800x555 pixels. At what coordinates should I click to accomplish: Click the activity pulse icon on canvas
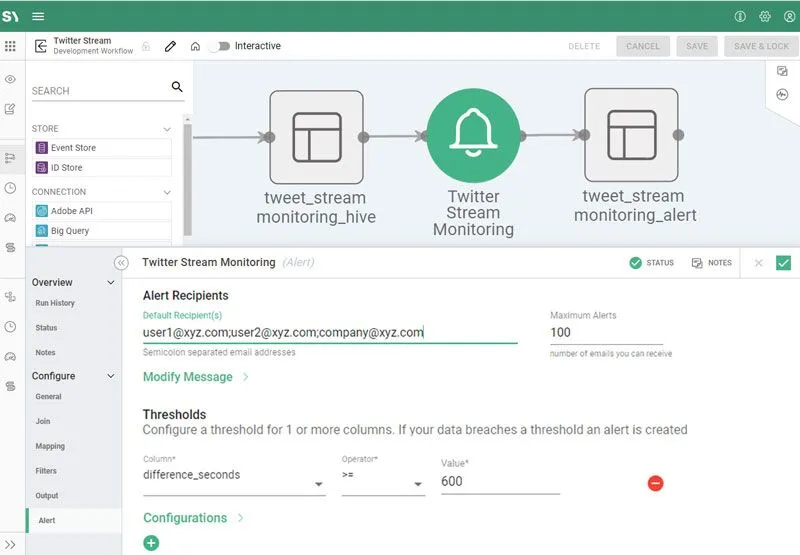coord(782,95)
